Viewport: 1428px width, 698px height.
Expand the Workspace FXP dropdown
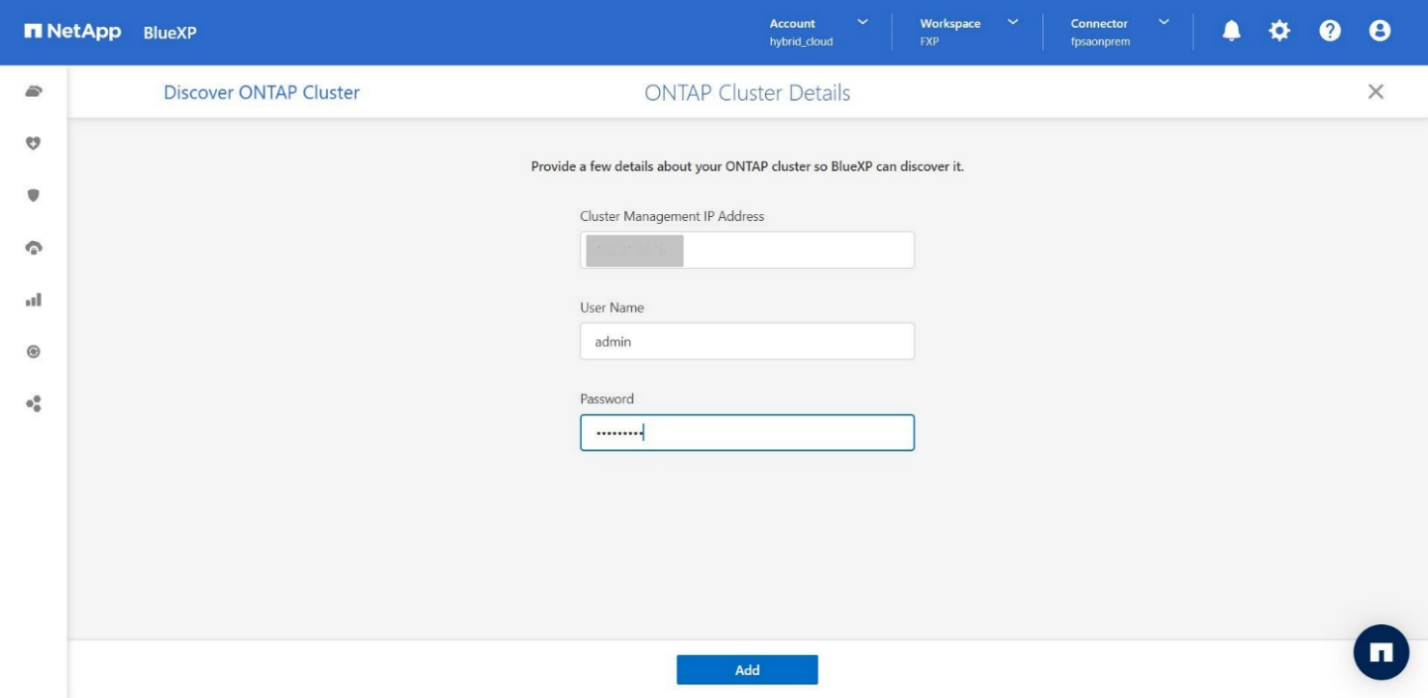tap(969, 32)
